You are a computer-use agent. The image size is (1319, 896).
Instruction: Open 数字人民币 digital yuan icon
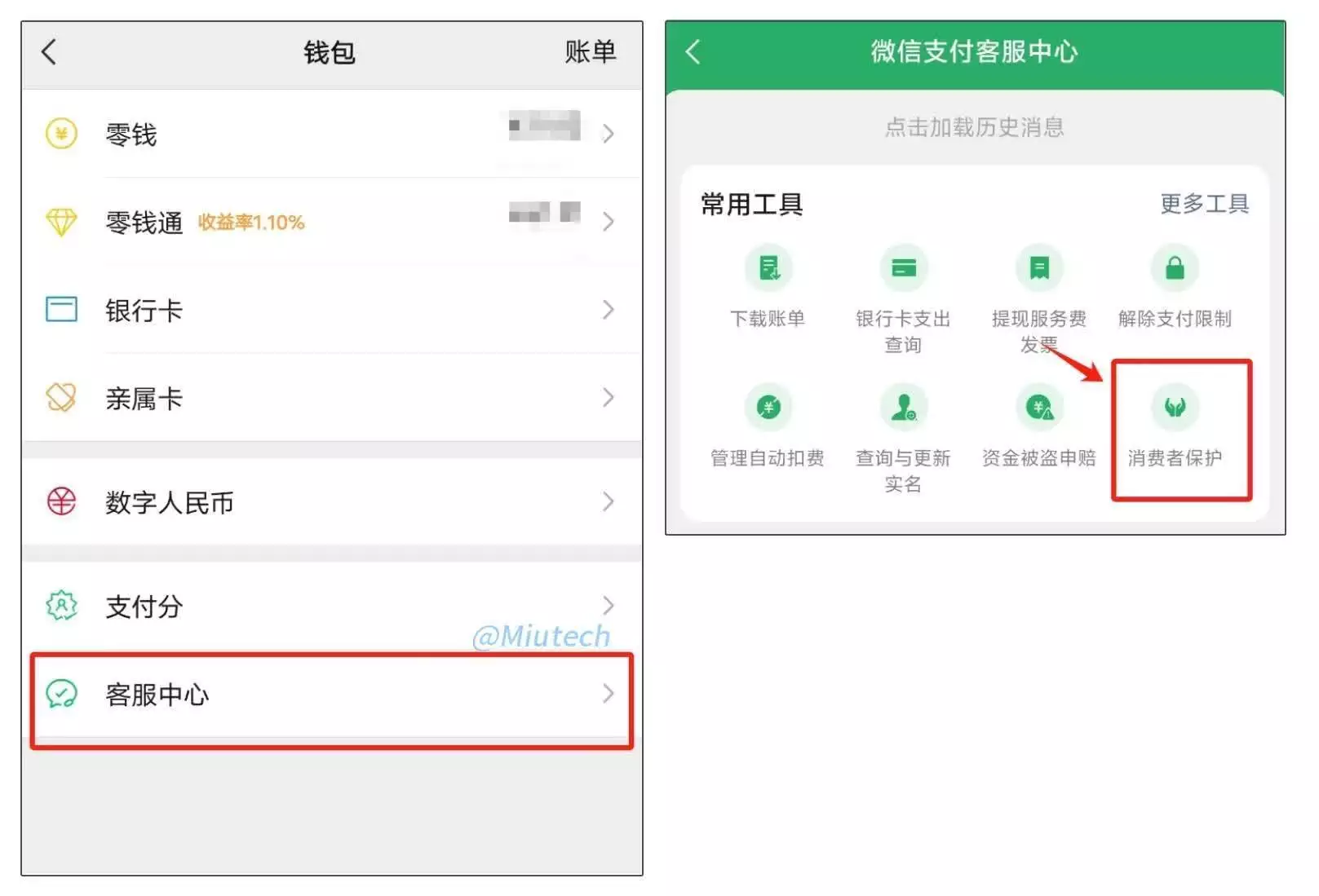point(60,502)
